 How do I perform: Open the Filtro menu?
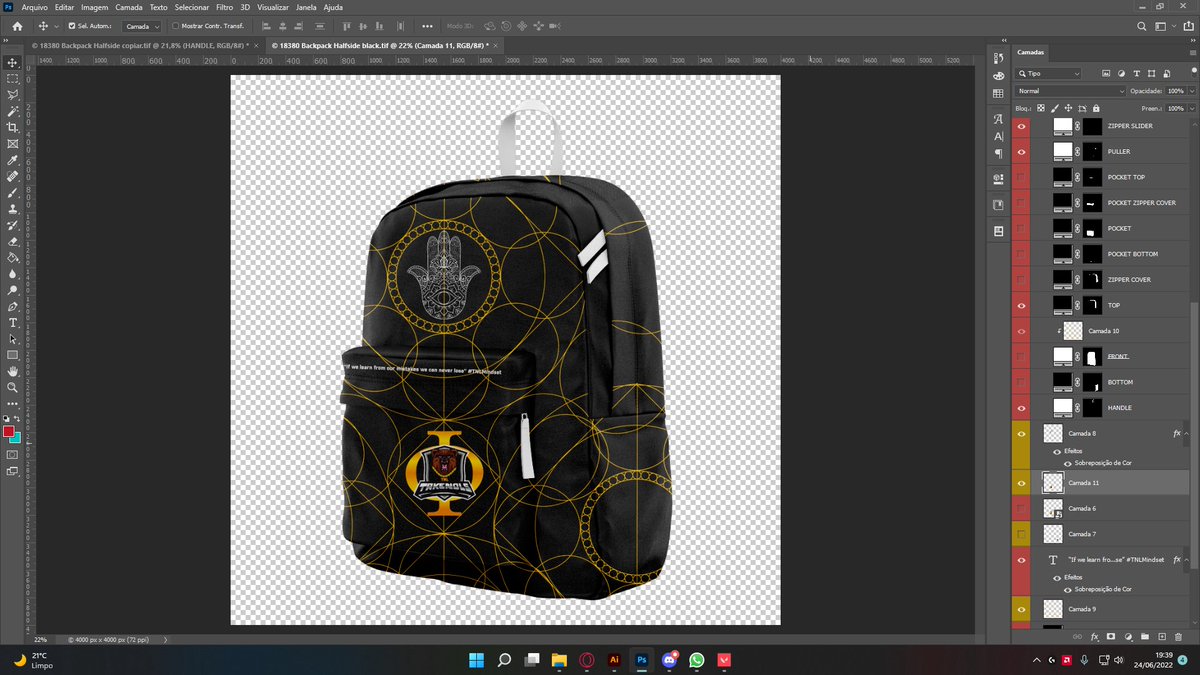[224, 7]
